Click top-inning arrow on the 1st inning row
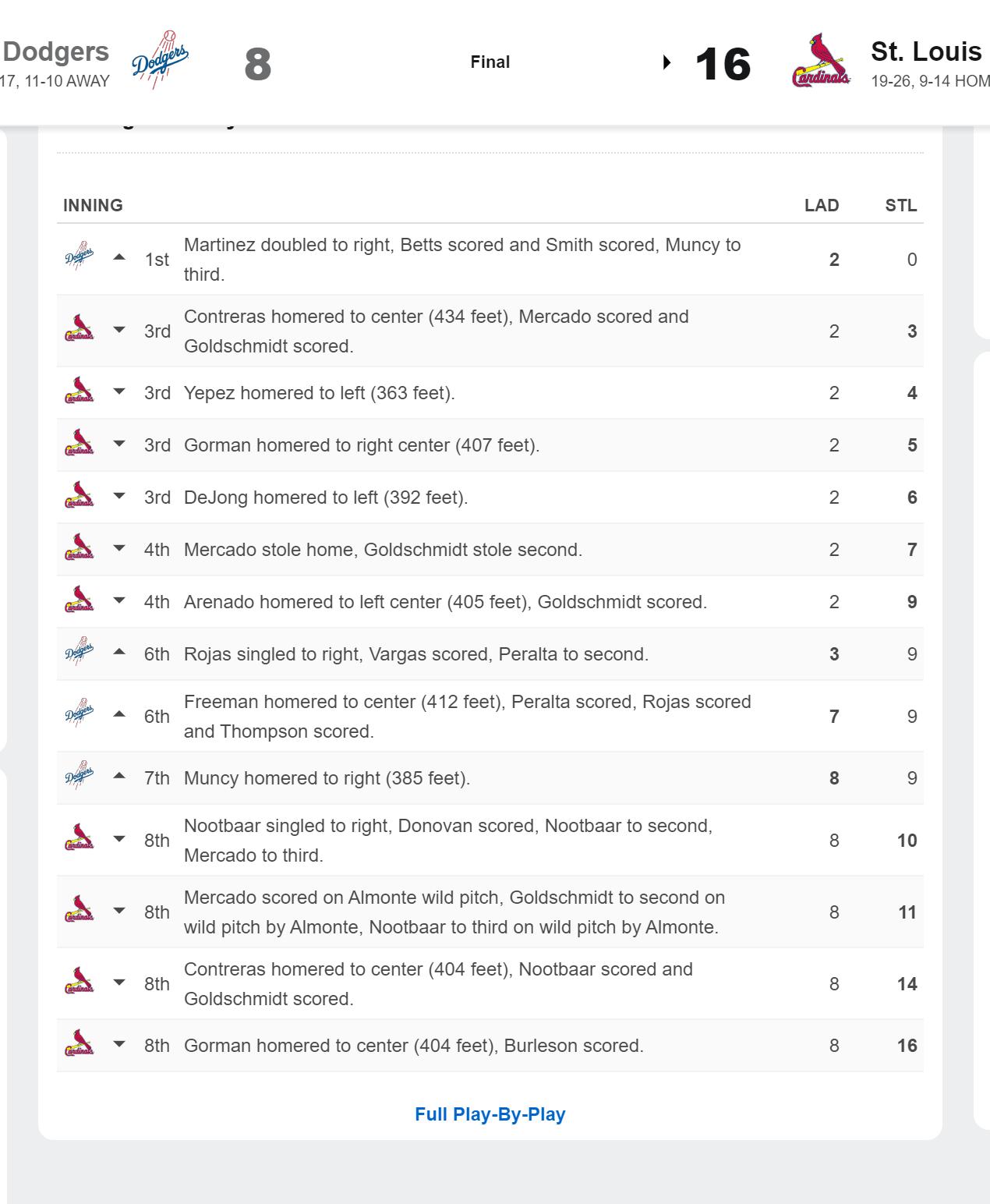This screenshot has width=990, height=1204. point(119,257)
